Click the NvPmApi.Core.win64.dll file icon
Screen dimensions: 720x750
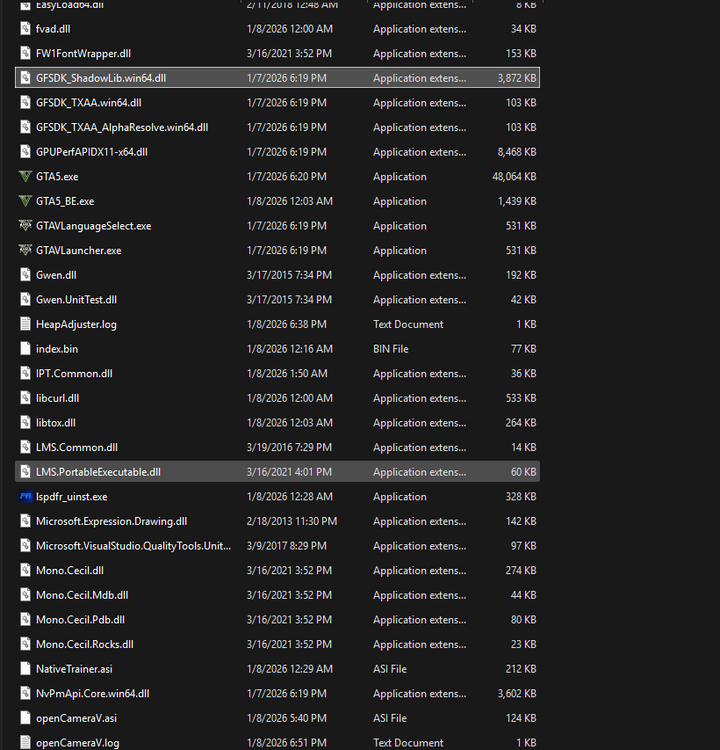point(25,694)
